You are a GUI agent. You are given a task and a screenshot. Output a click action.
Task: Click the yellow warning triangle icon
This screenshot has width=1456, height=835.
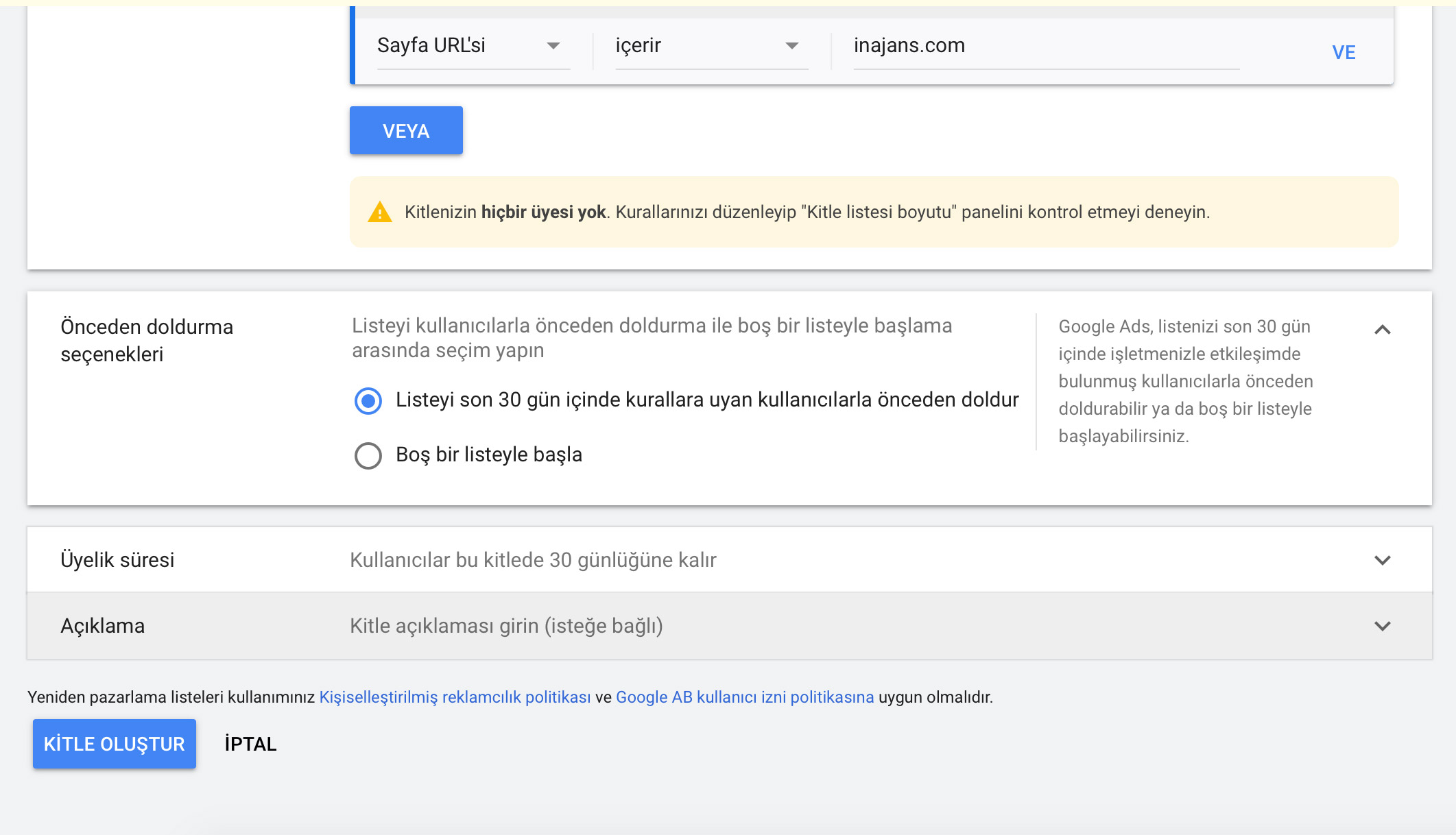pos(380,213)
